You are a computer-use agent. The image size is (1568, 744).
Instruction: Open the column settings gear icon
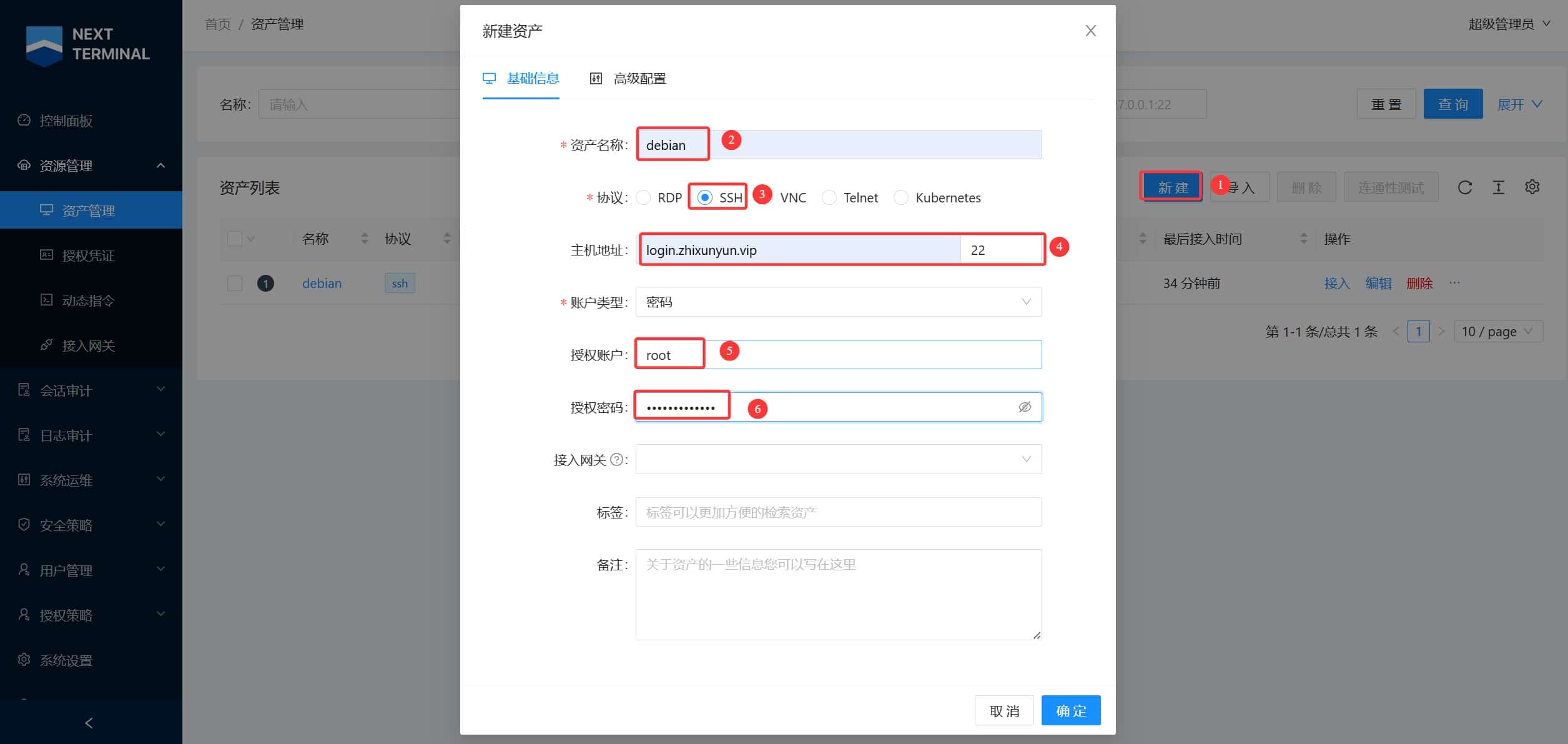[x=1532, y=187]
